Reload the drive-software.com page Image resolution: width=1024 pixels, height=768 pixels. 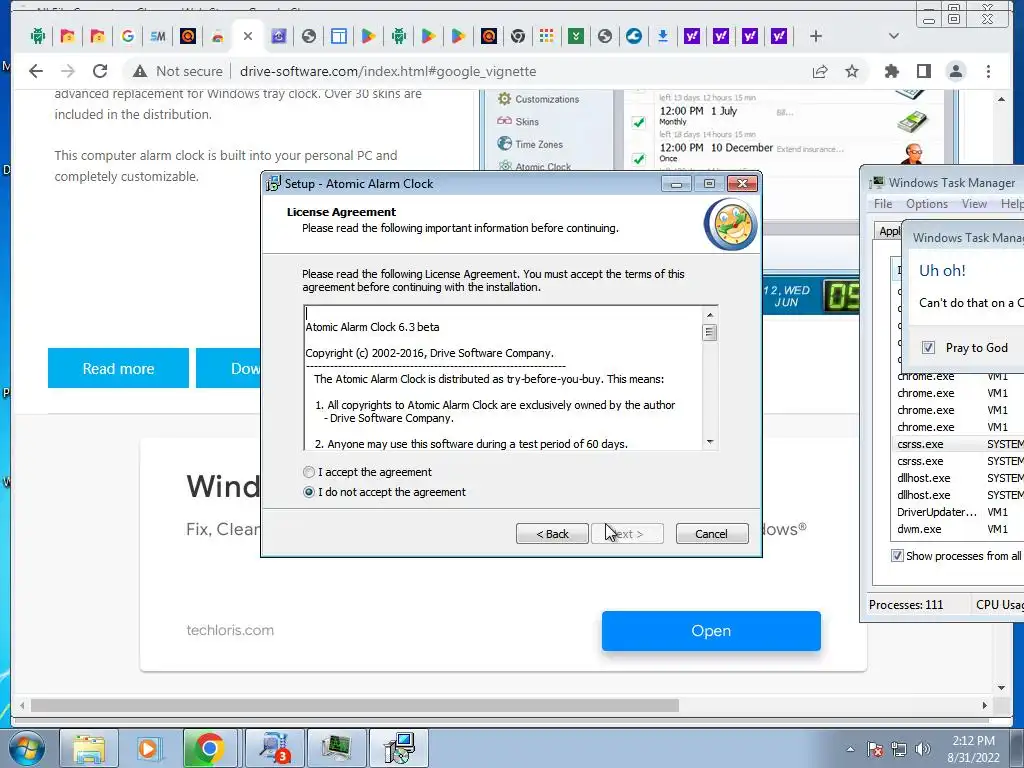coord(100,71)
